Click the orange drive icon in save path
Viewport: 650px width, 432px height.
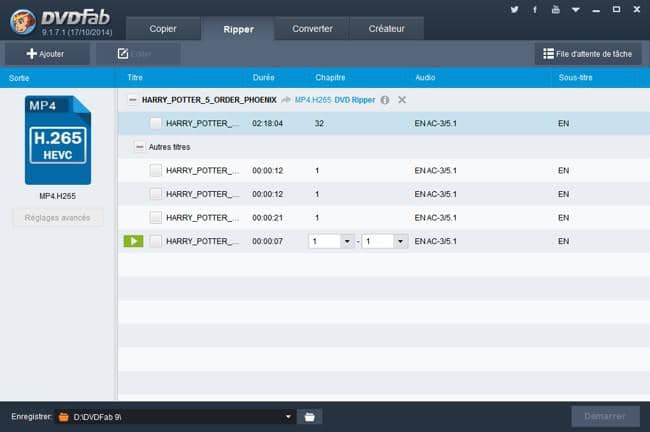pyautogui.click(x=63, y=417)
